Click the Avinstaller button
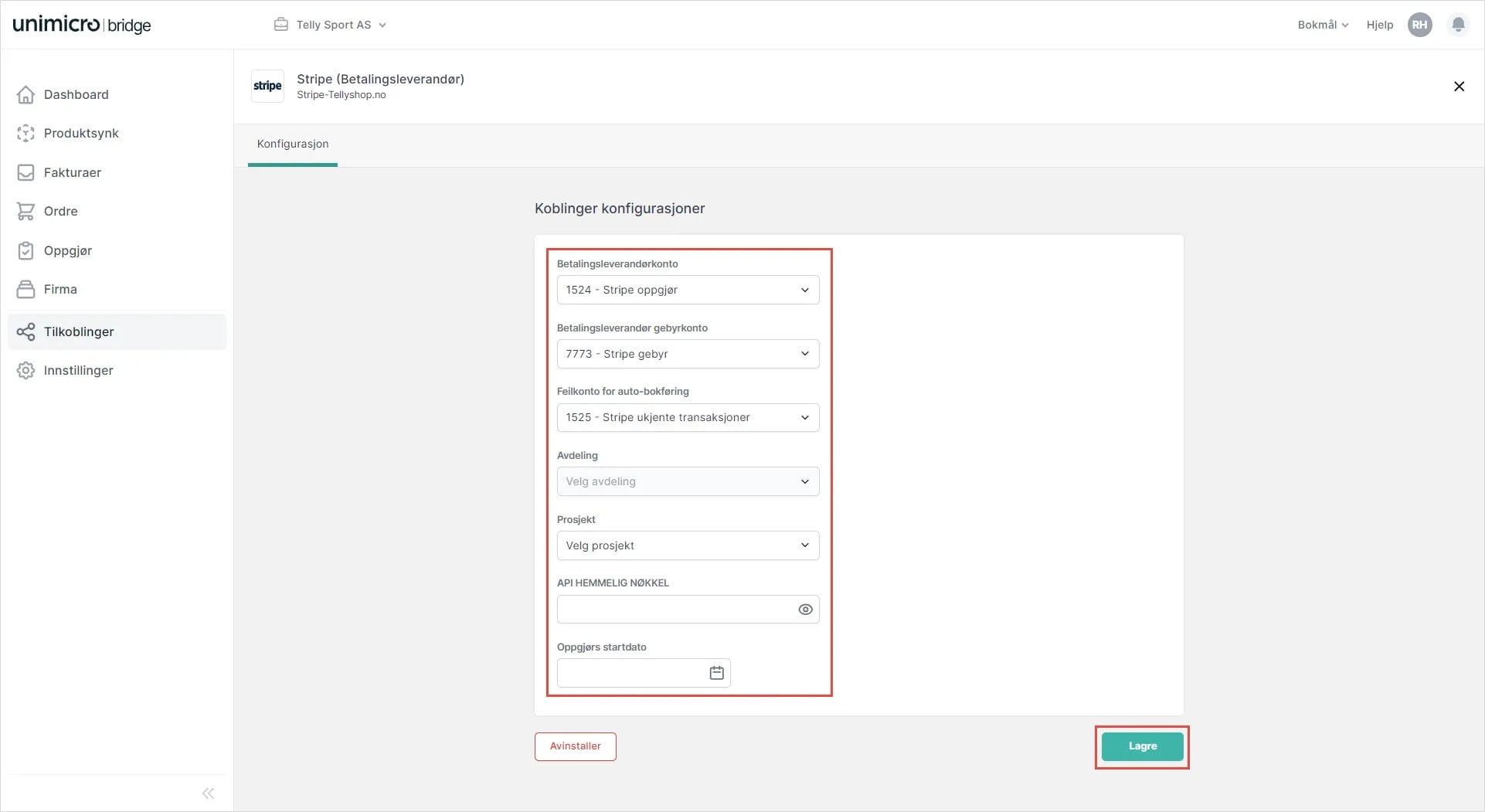 tap(575, 746)
